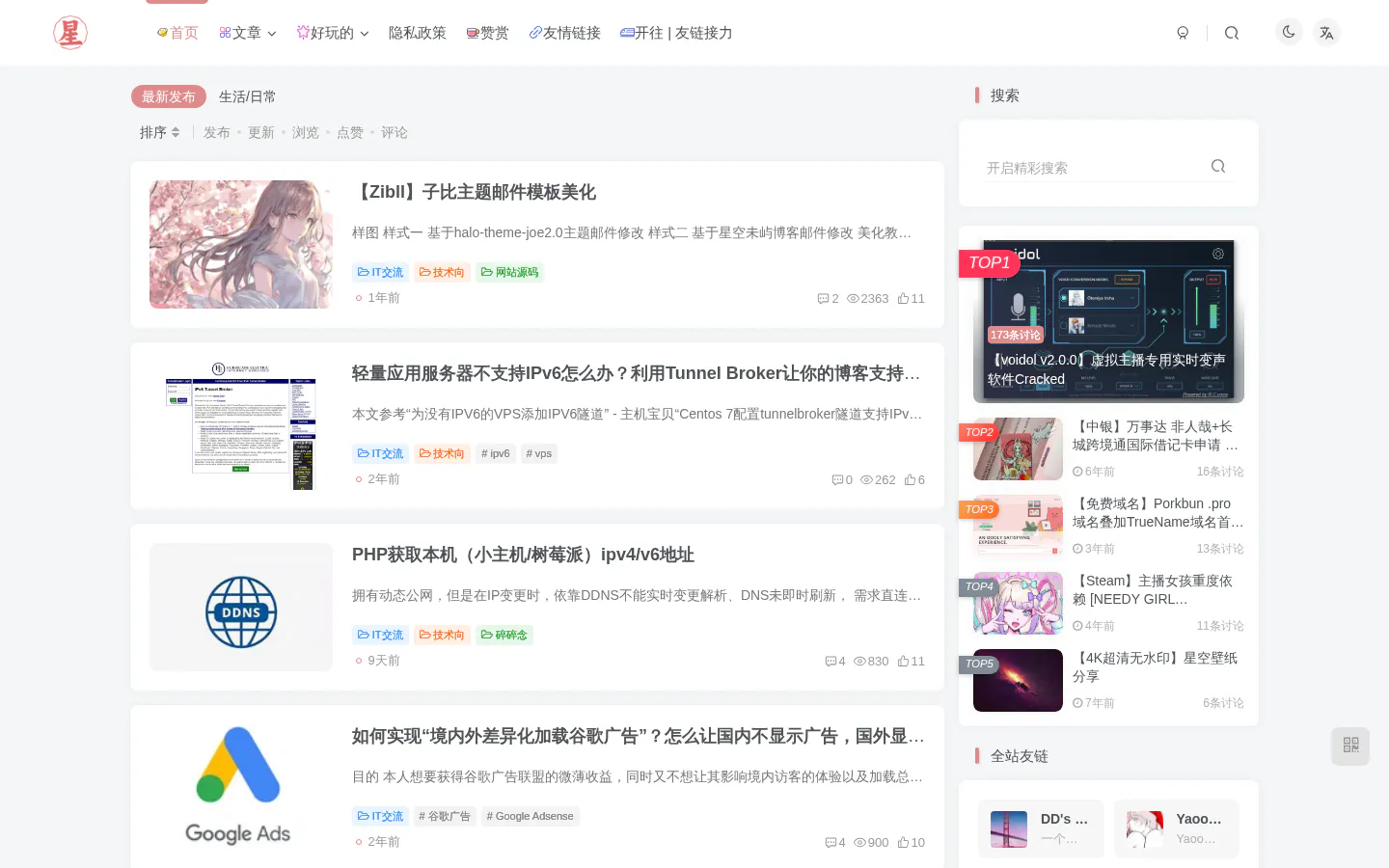Click the 碎碎念 category tag
The image size is (1389, 868).
click(504, 635)
